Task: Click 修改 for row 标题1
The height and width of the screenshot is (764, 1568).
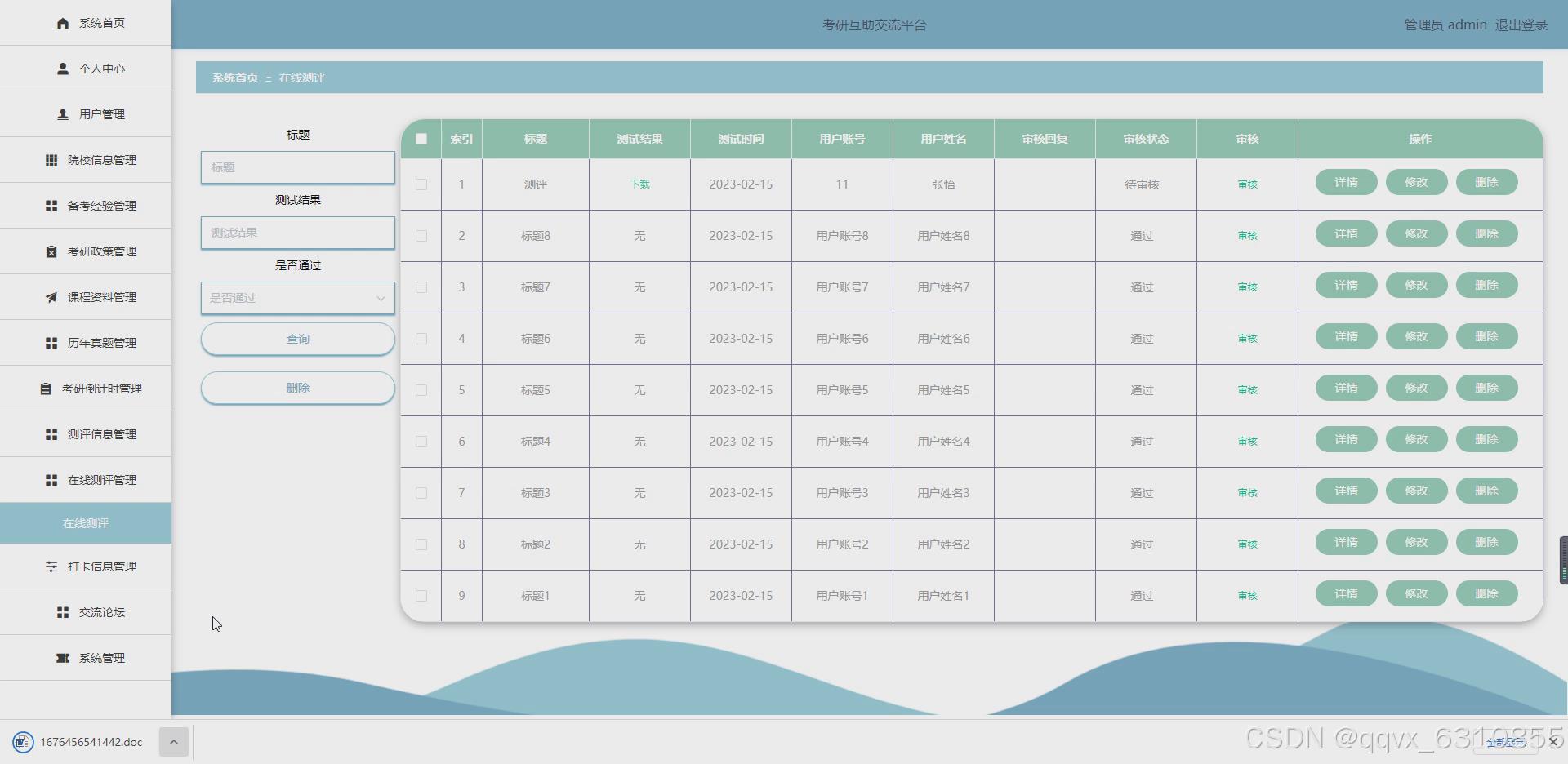Action: [1416, 593]
